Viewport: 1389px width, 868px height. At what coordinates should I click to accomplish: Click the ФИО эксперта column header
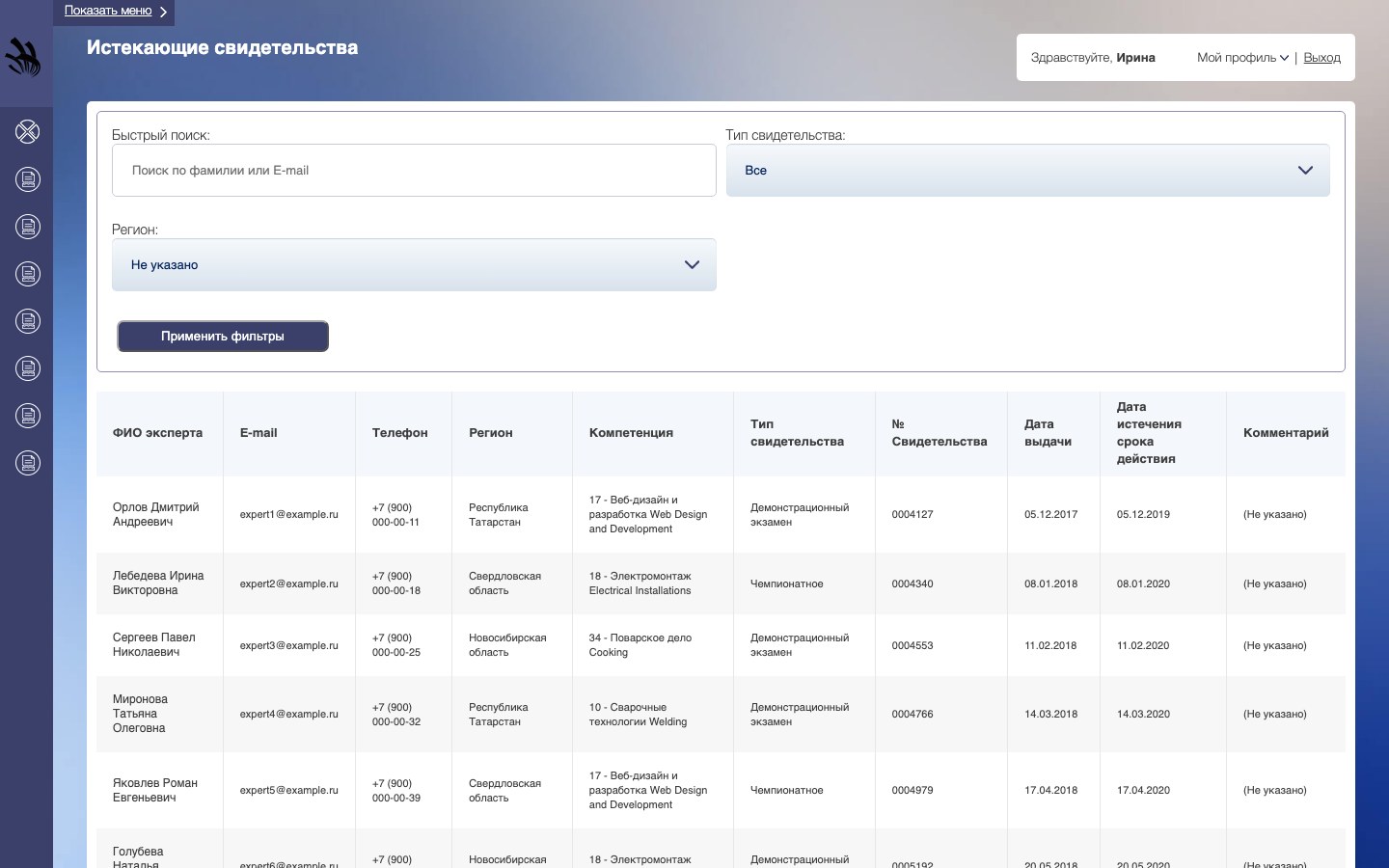point(157,433)
